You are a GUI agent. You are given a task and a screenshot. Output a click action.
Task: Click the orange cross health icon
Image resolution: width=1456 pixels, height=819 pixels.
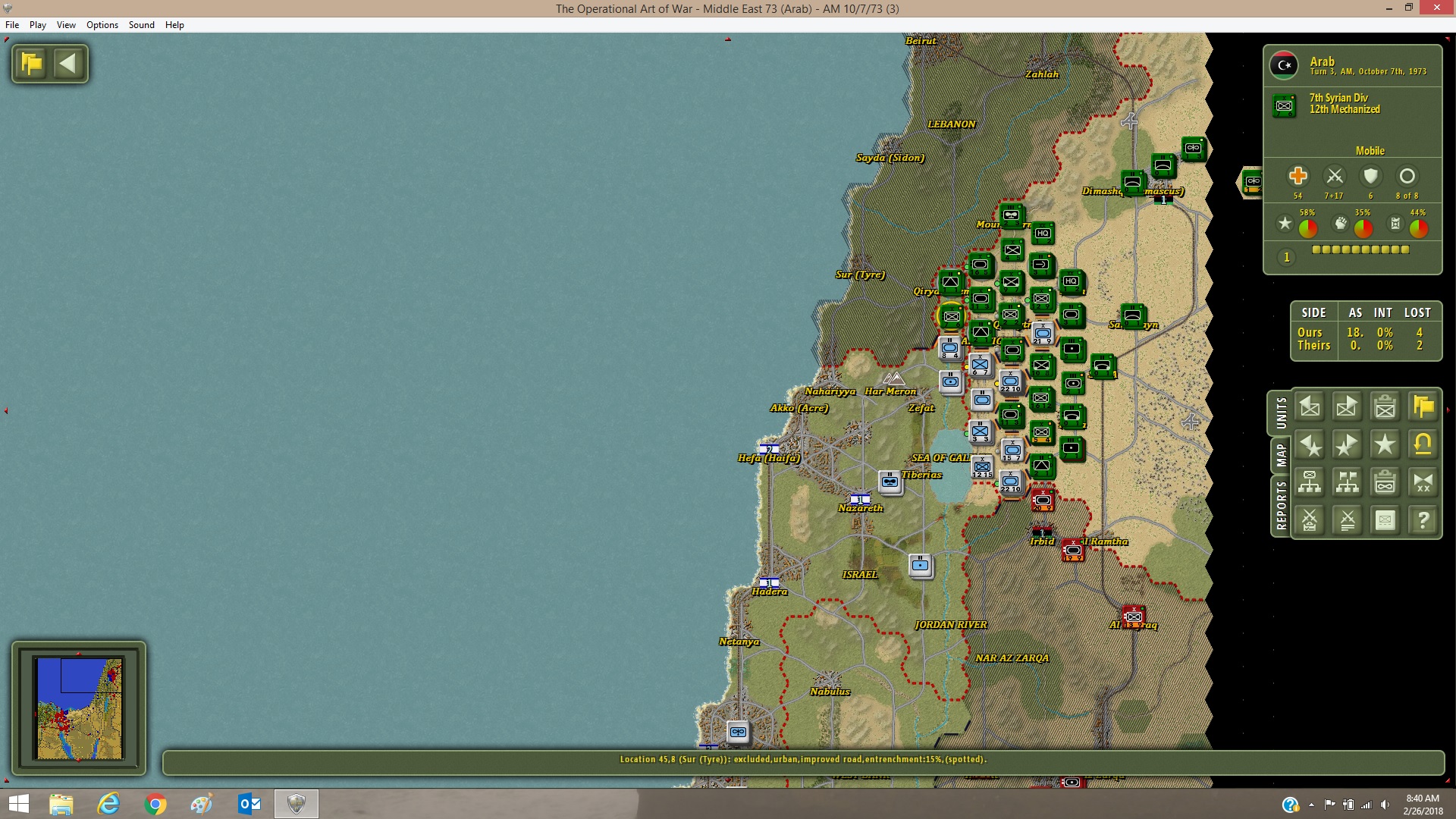click(1298, 176)
